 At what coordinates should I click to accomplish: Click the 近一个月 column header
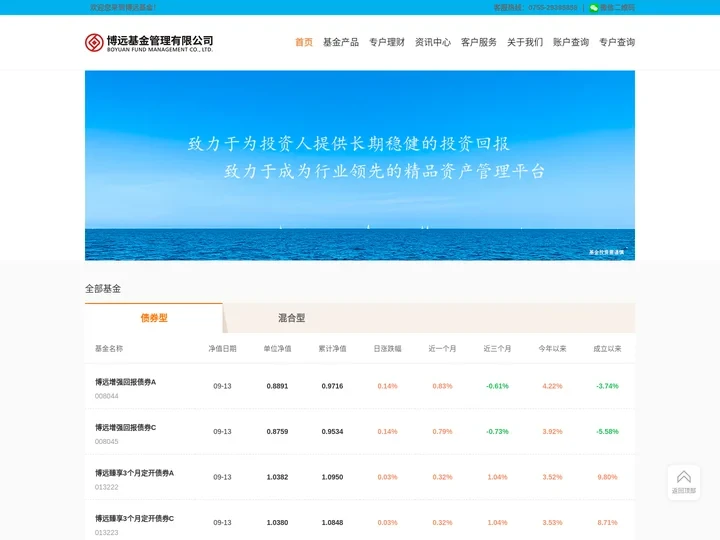click(442, 349)
